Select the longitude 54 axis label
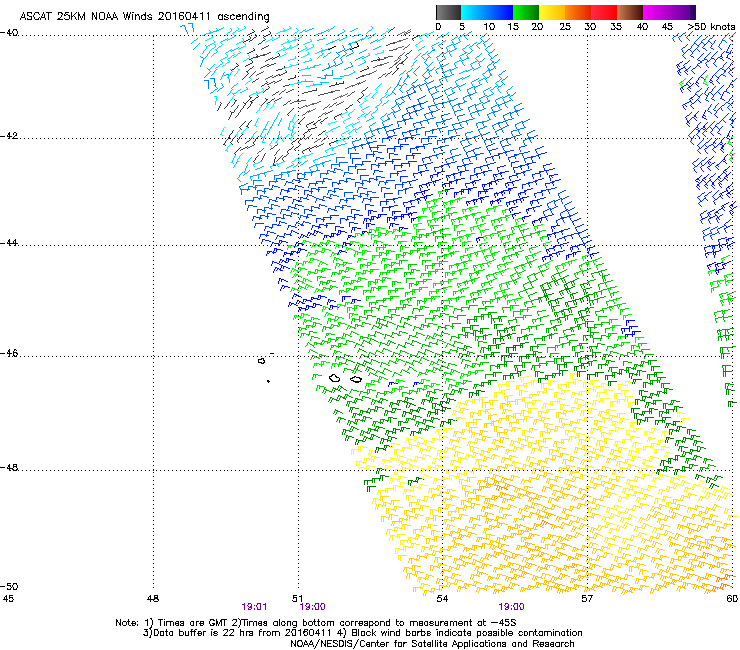This screenshot has width=740, height=650. [442, 599]
